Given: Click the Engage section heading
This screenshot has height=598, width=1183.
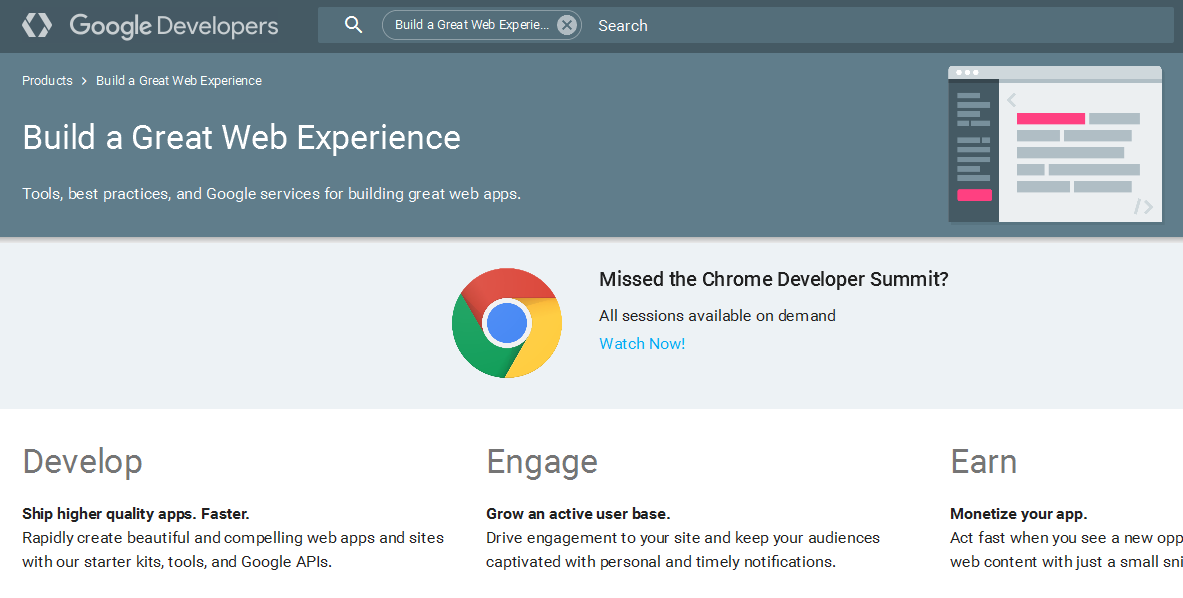Looking at the screenshot, I should point(542,462).
